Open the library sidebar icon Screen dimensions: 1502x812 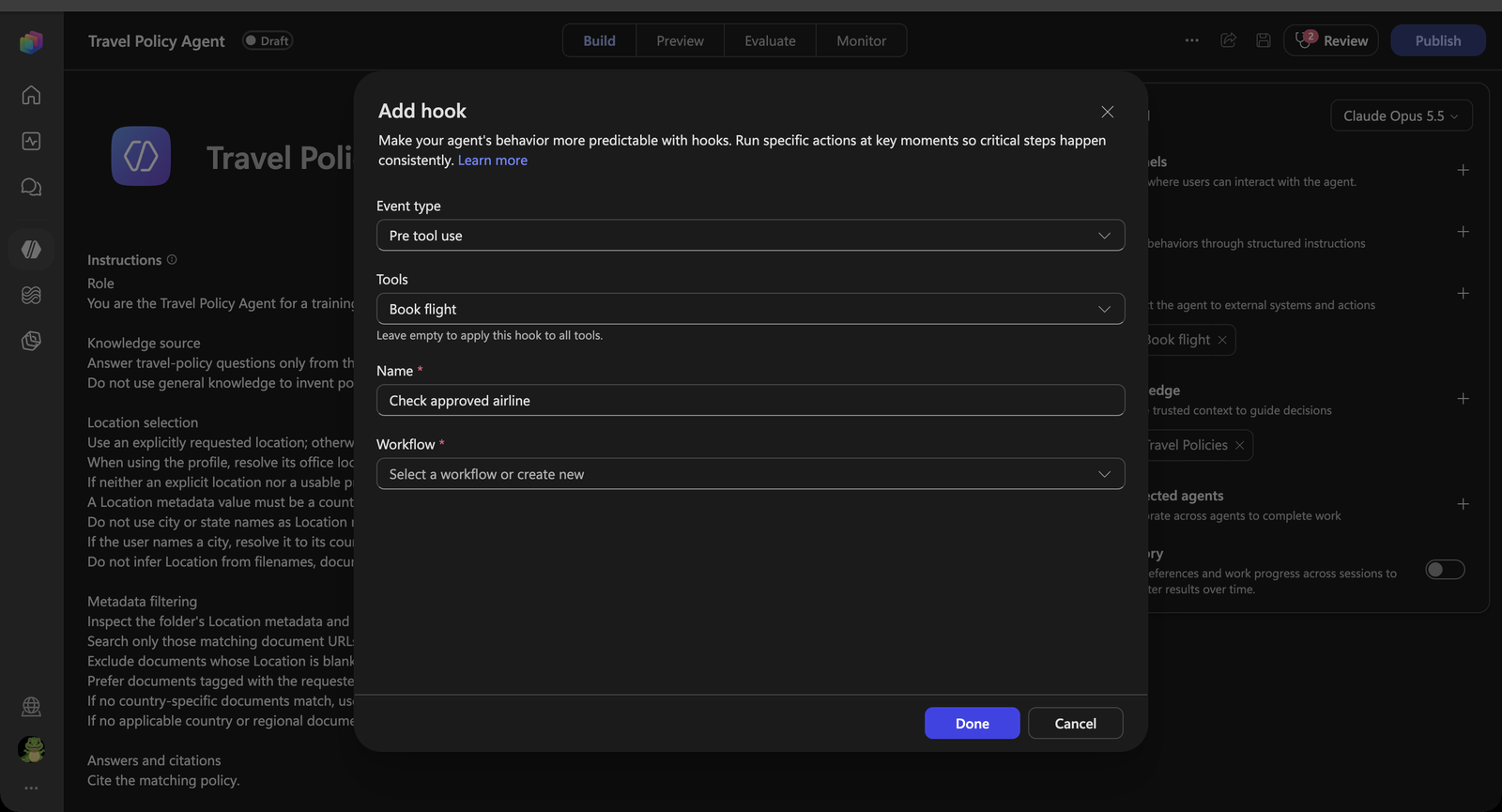(31, 341)
